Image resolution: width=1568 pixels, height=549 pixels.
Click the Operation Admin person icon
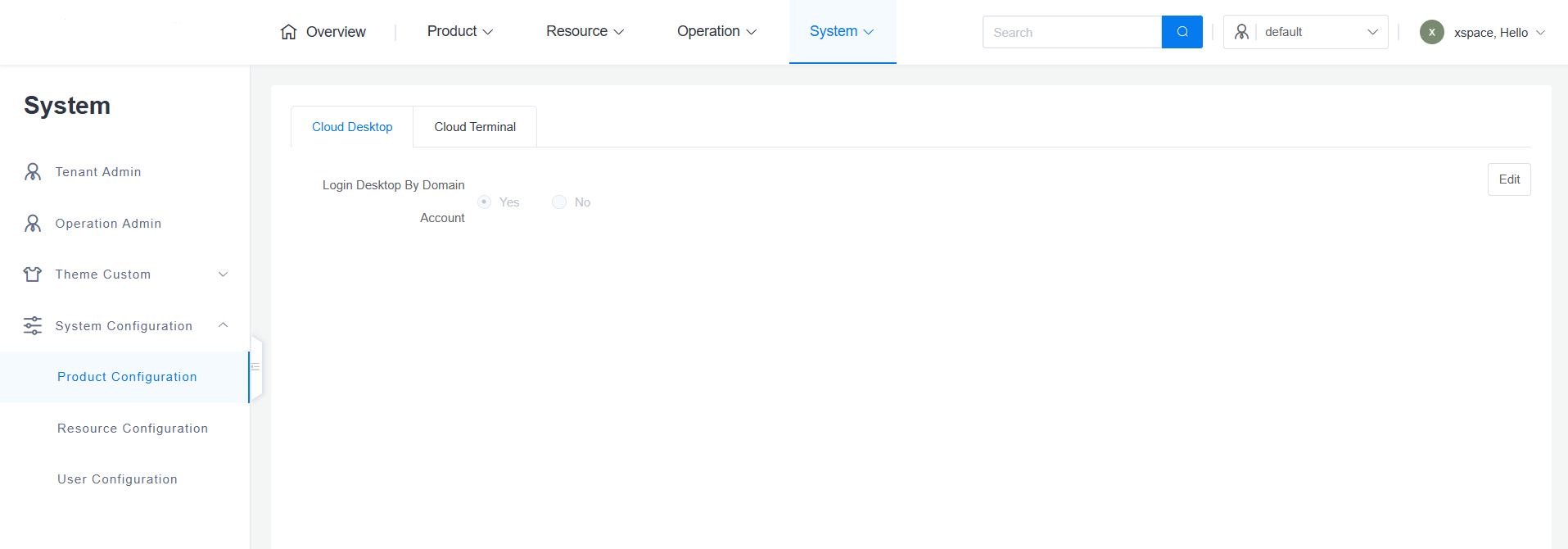(33, 224)
